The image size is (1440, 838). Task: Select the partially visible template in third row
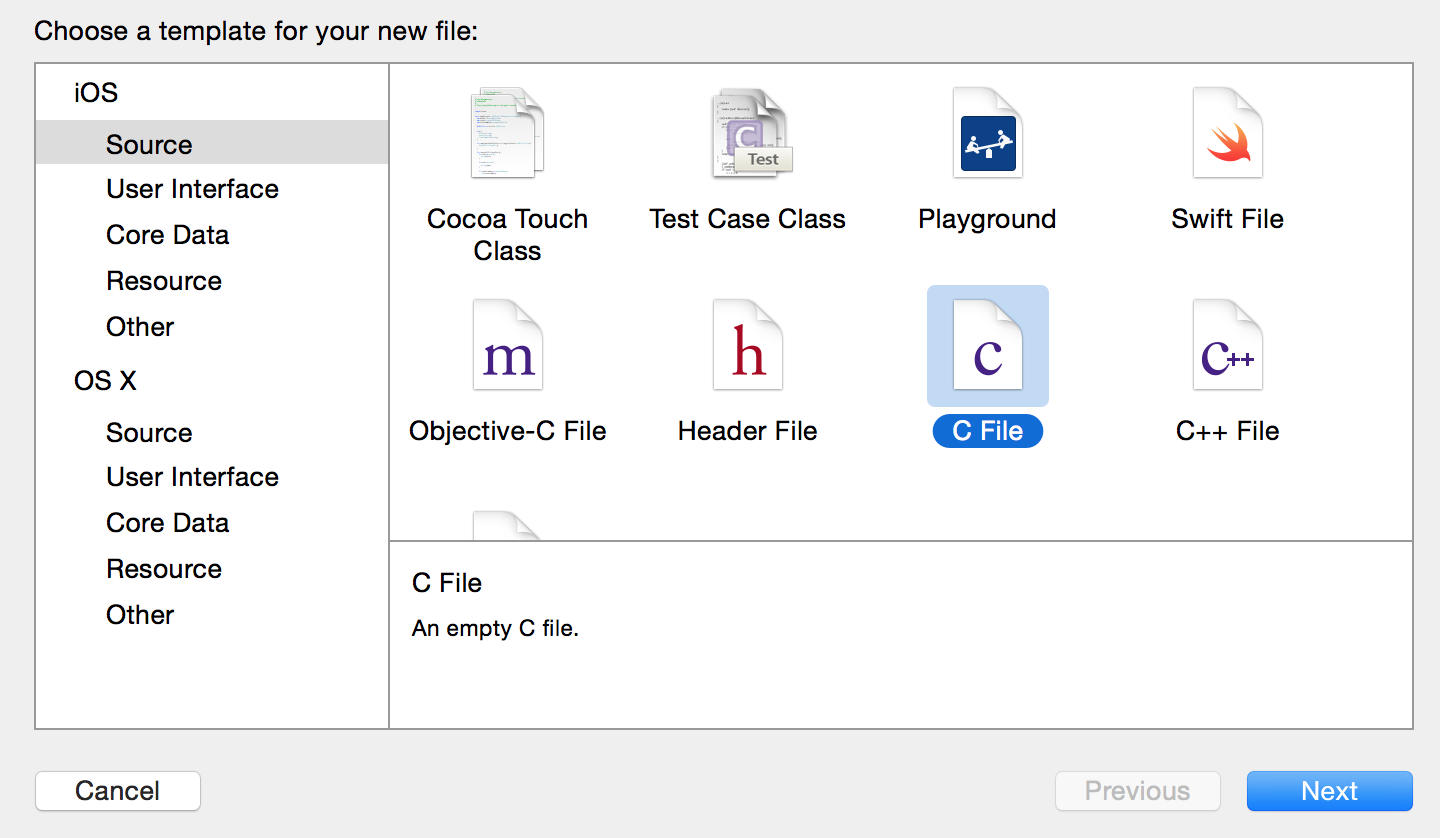507,526
